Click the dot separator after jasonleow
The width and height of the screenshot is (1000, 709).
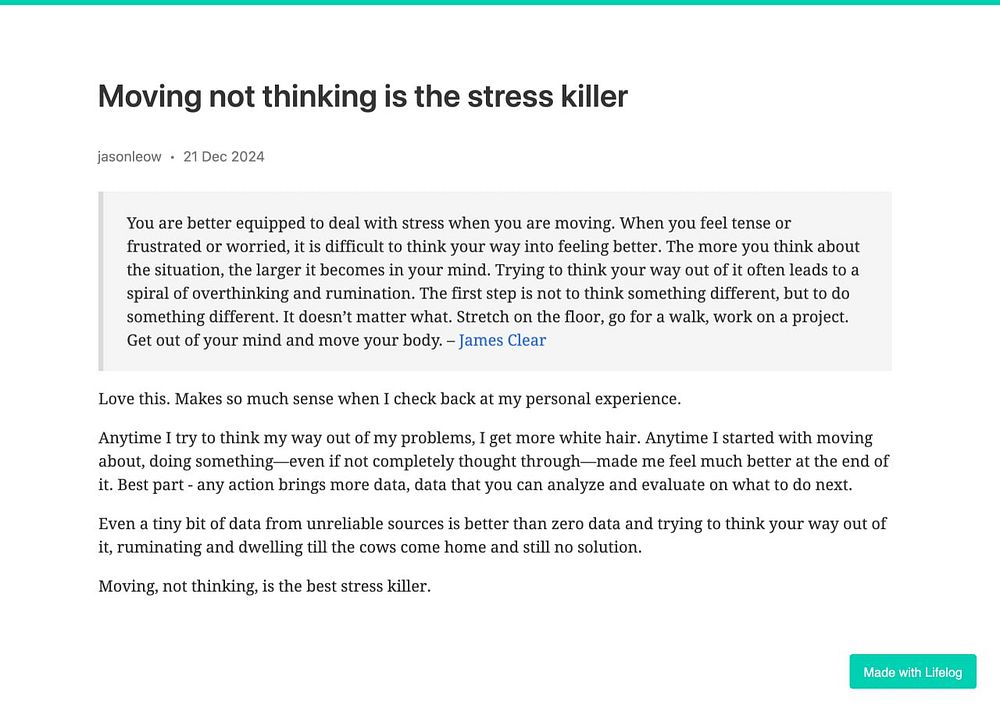click(172, 157)
